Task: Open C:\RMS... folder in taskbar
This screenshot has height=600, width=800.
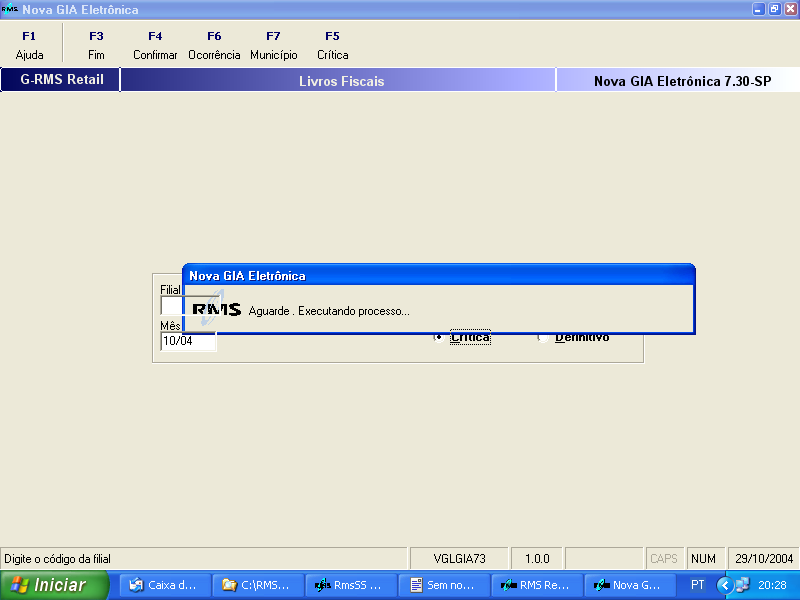Action: (x=258, y=585)
